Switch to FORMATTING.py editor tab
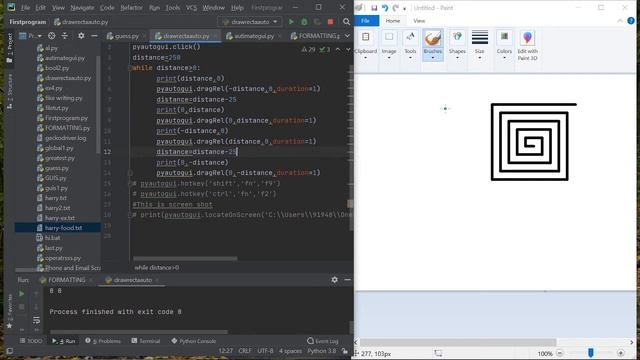The image size is (640, 360). [315, 36]
